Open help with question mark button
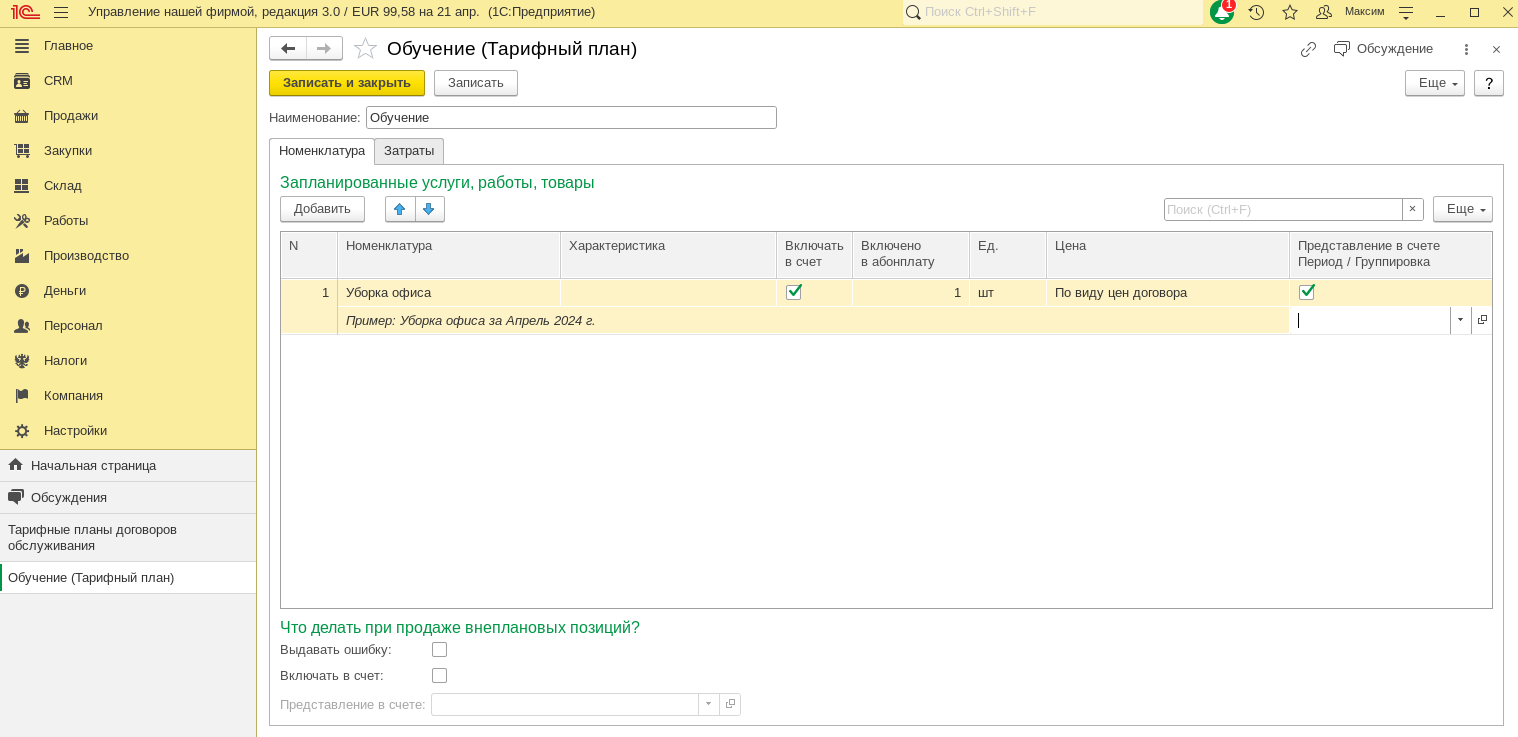The height and width of the screenshot is (737, 1518). coord(1489,83)
